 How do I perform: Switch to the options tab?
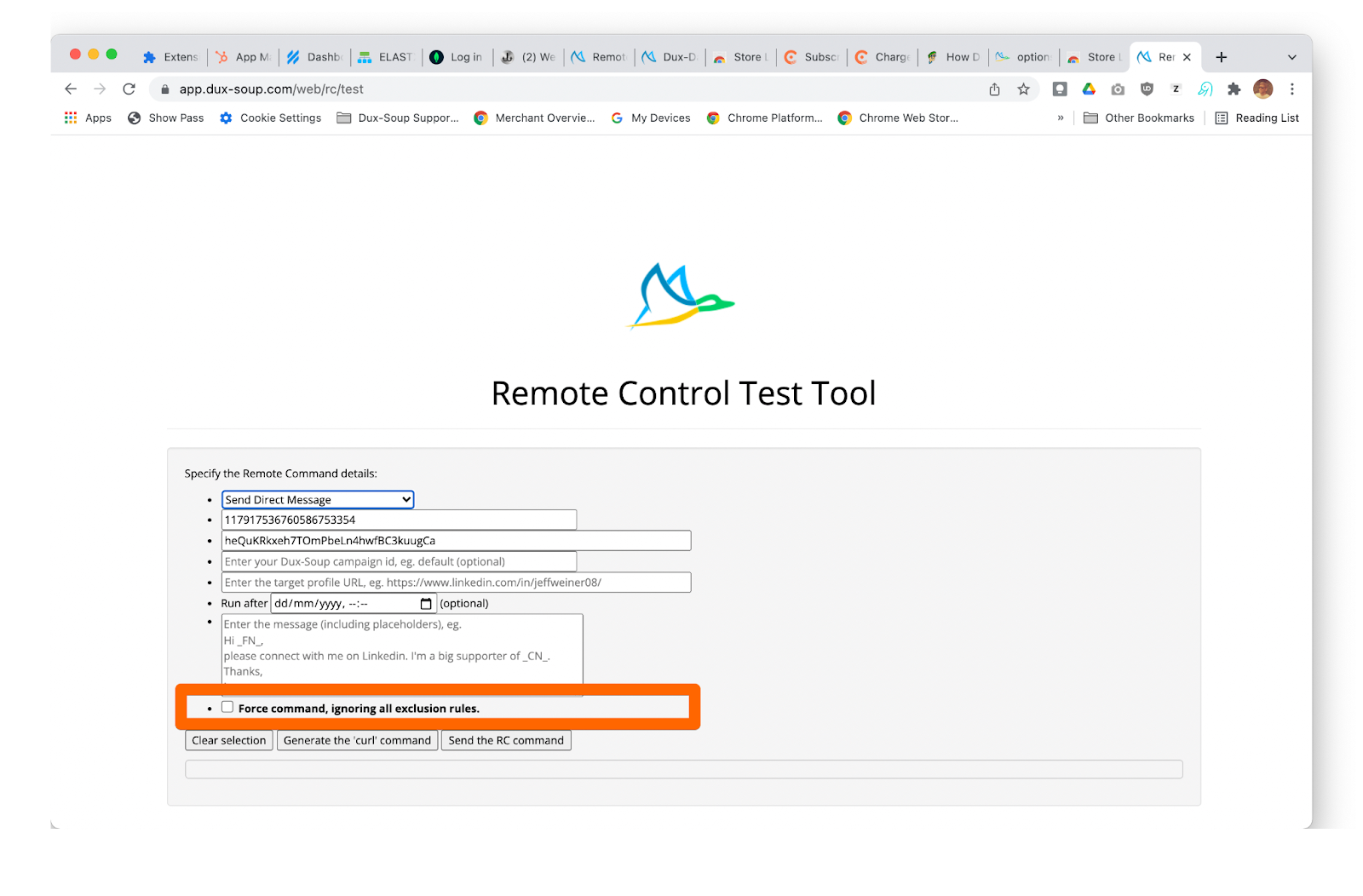(x=1024, y=57)
